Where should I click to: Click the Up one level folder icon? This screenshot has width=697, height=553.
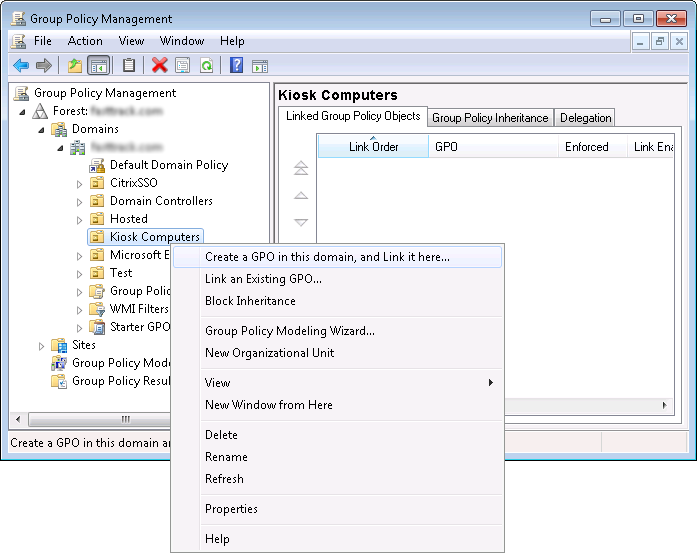coord(75,66)
